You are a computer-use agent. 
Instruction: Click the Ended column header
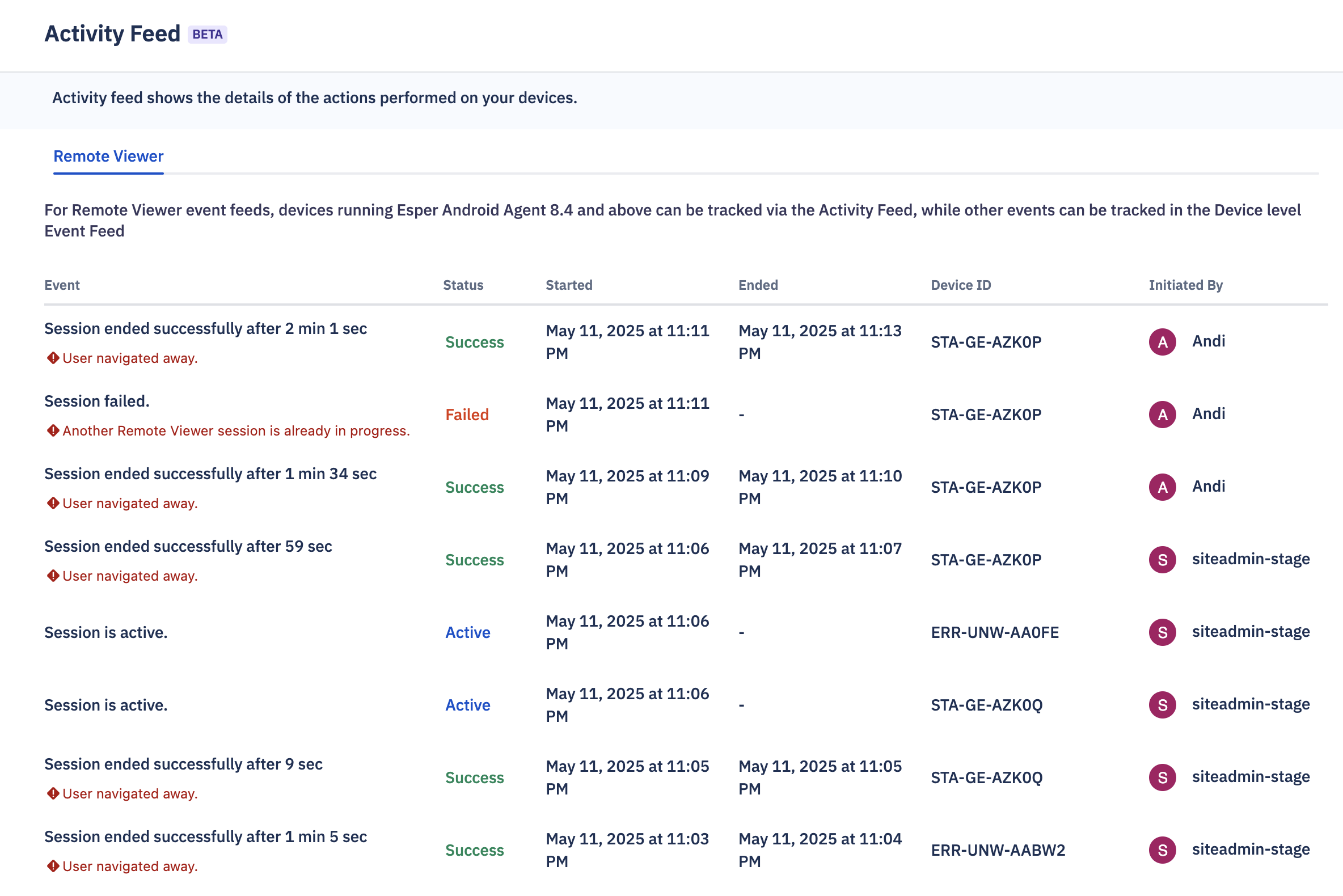758,285
